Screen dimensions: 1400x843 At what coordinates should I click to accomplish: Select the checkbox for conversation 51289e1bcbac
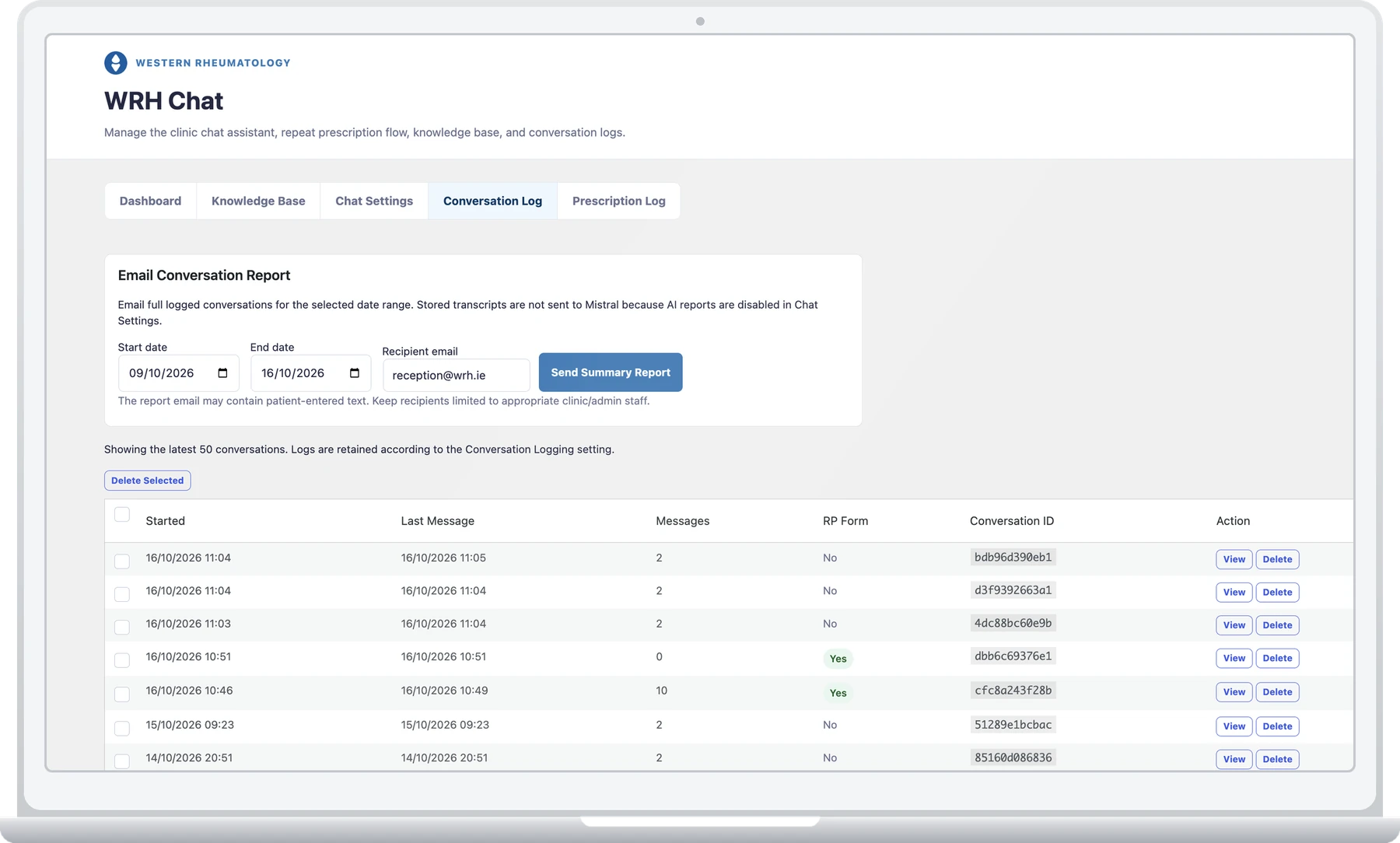122,728
